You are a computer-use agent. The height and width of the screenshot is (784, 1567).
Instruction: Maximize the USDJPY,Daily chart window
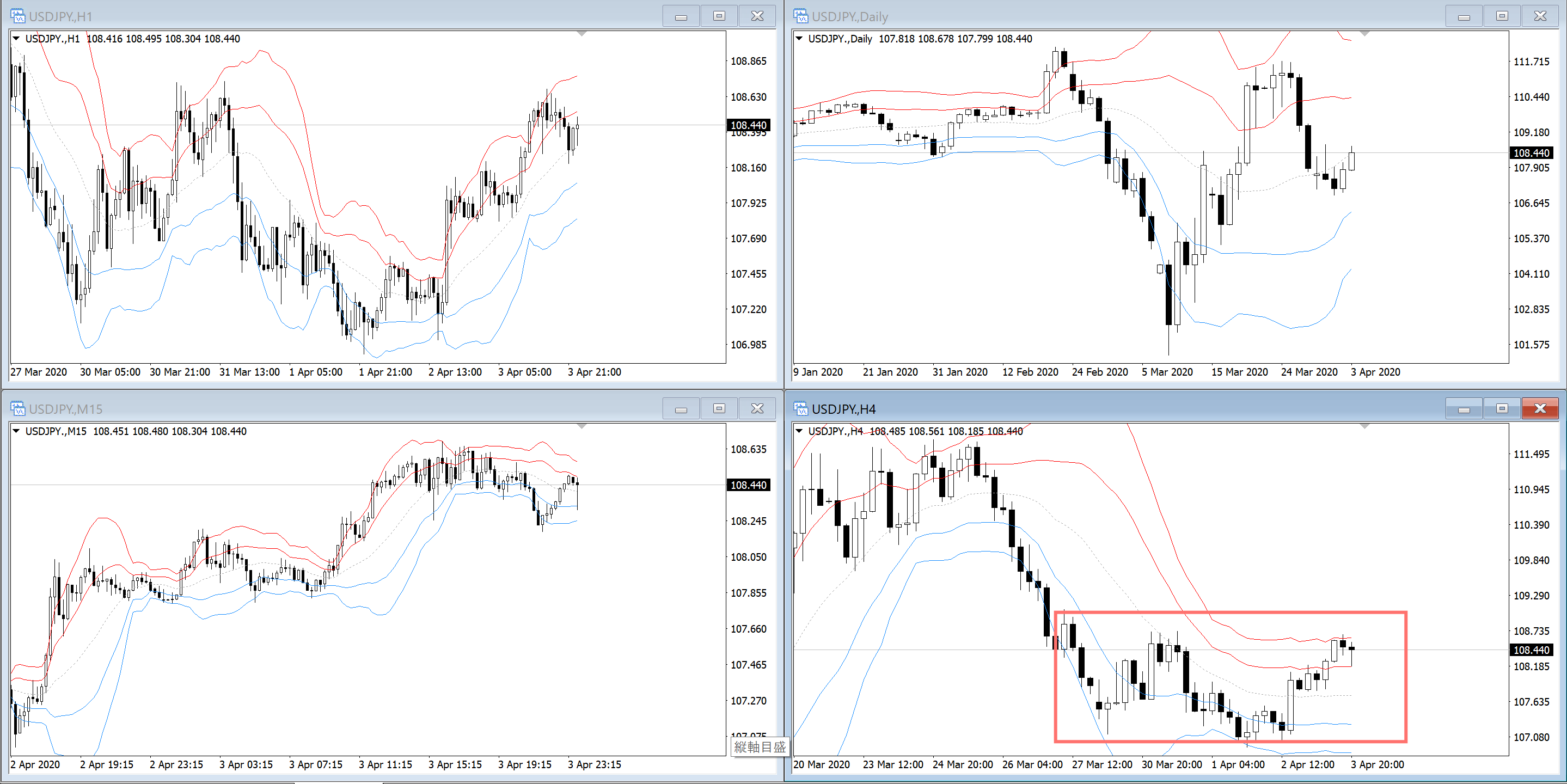pyautogui.click(x=1502, y=16)
